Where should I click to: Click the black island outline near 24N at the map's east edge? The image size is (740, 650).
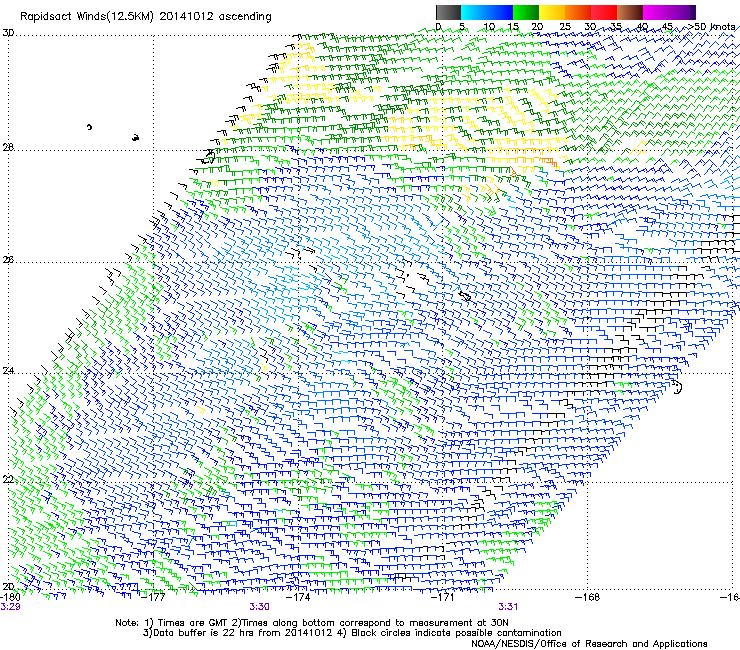[677, 387]
